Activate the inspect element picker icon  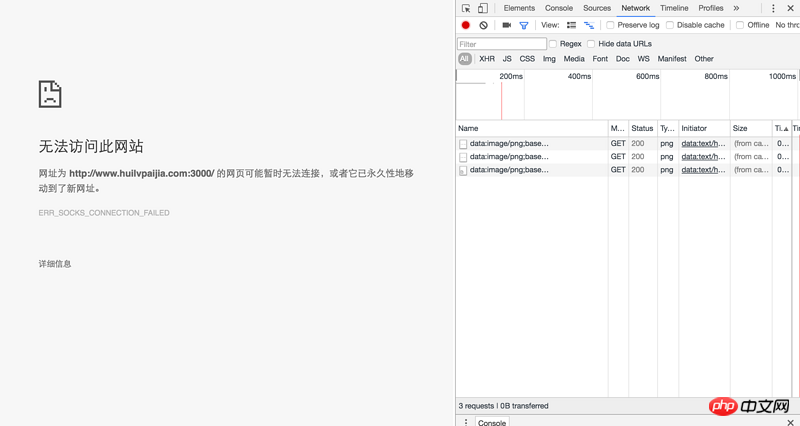466,8
